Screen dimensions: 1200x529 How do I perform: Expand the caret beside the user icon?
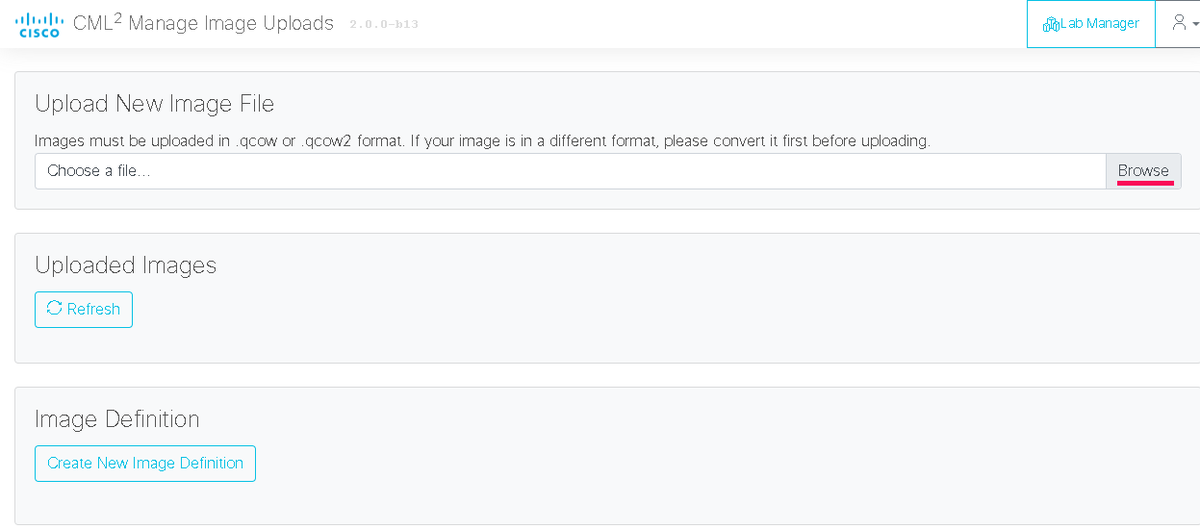(x=1194, y=26)
